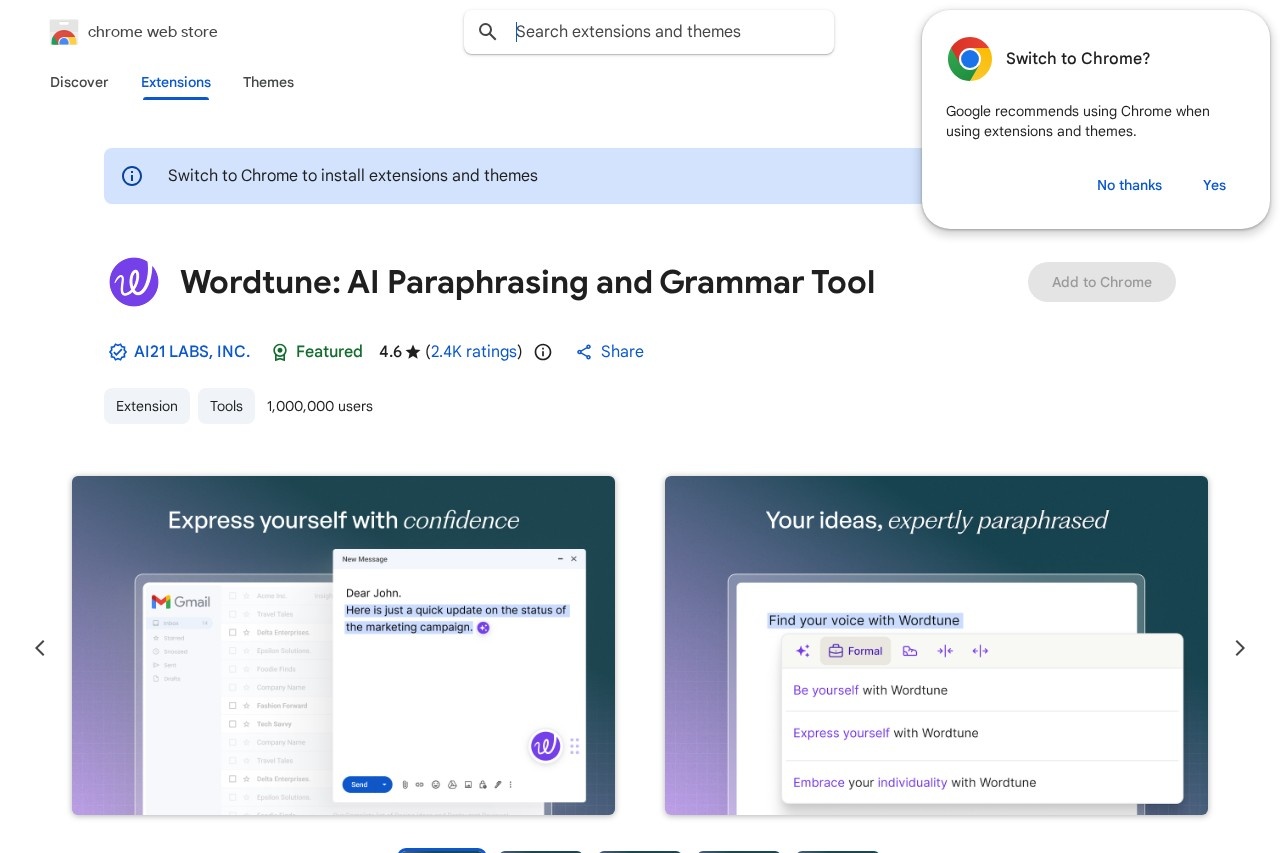
Task: Select the Extensions tab
Action: click(x=176, y=82)
